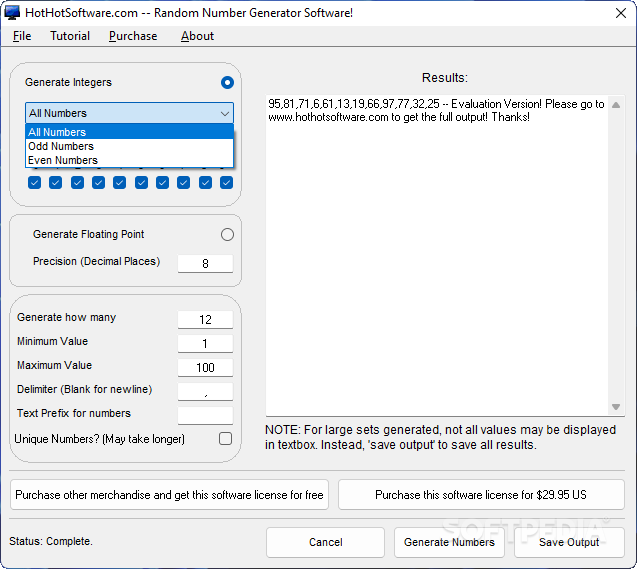
Task: Click the Text Prefix for numbers field
Action: [205, 415]
